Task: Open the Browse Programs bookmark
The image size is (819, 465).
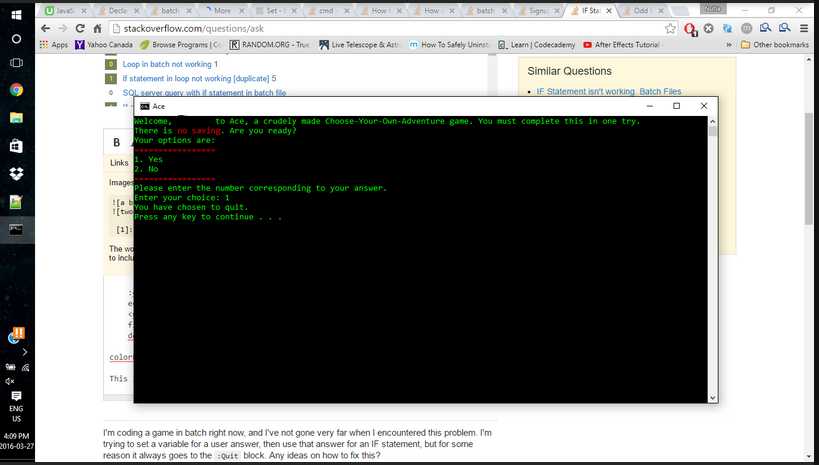Action: (180, 45)
